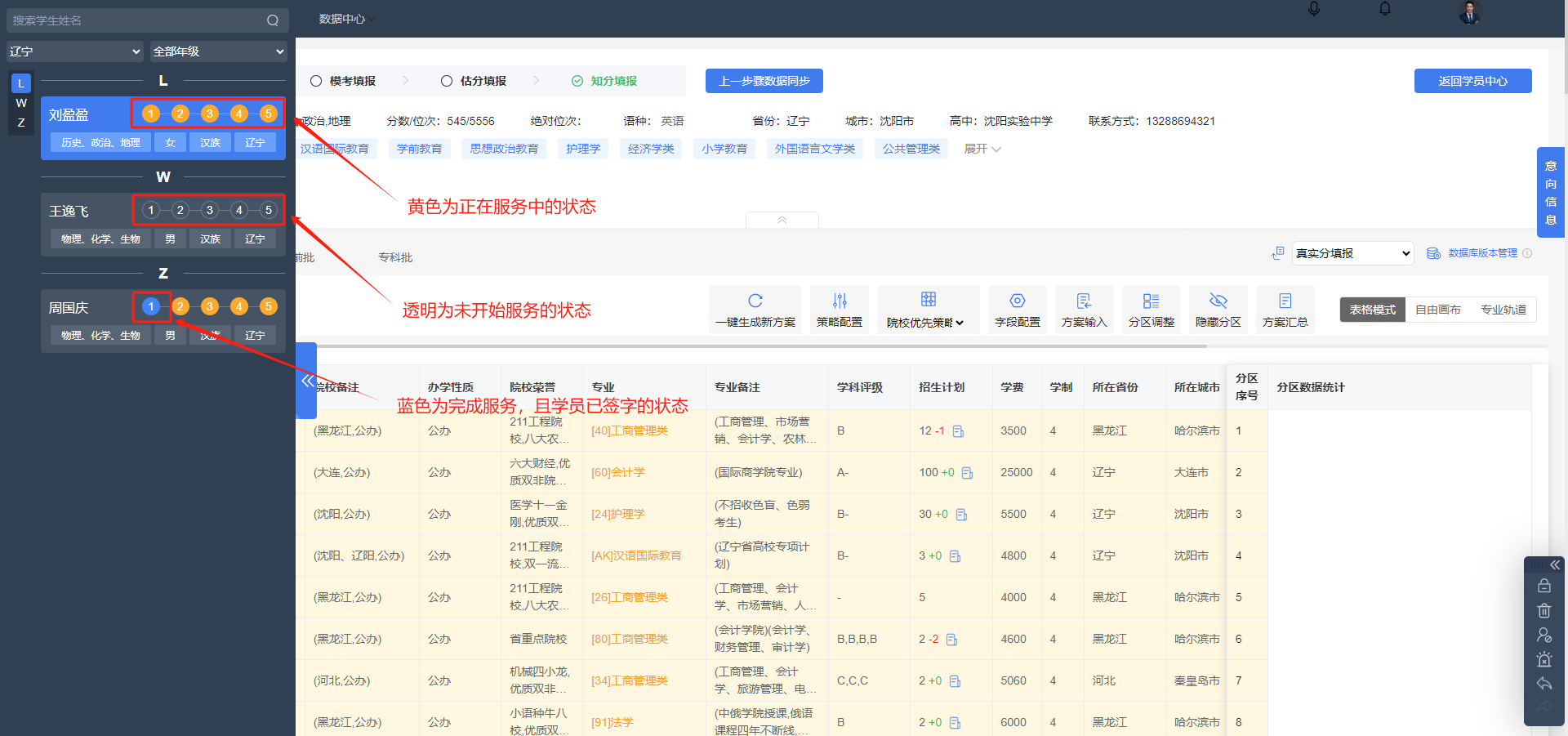The image size is (1568, 736).
Task: Click the undo arrow in side toolbar
Action: pyautogui.click(x=1544, y=684)
